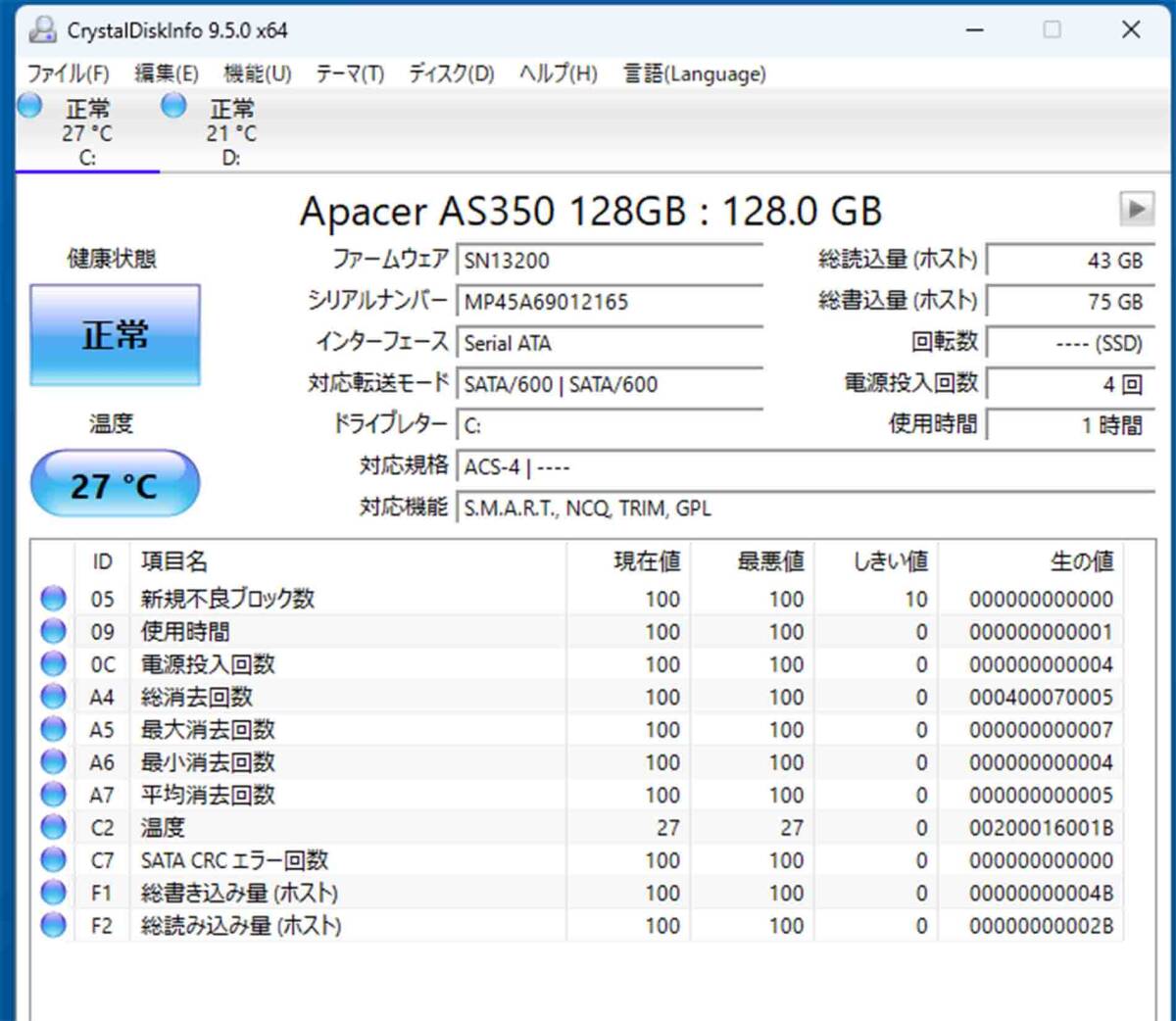Image resolution: width=1176 pixels, height=1021 pixels.
Task: Click the status orb for row A4
Action: point(53,697)
